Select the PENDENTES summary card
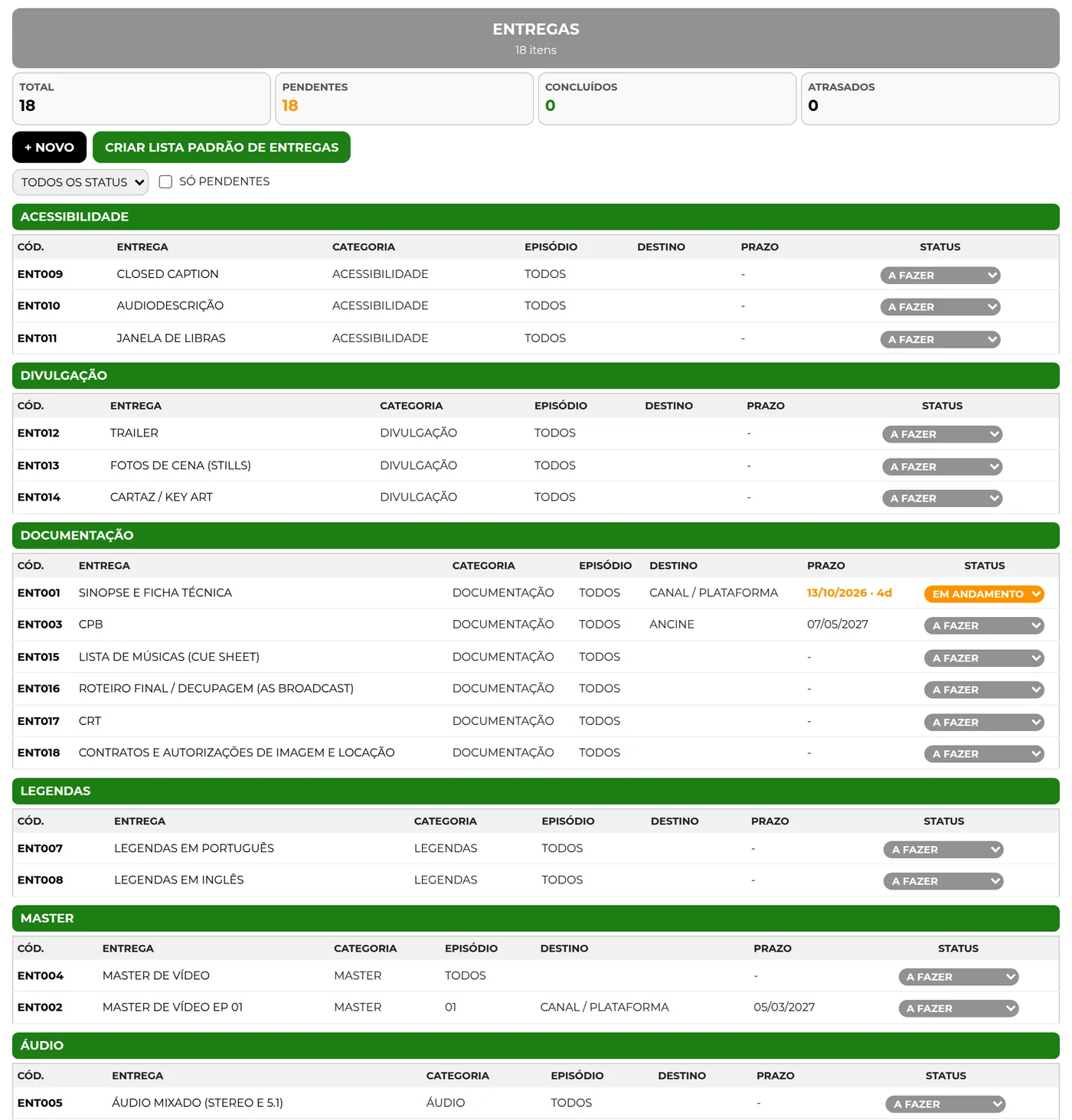Image resolution: width=1072 pixels, height=1120 pixels. [404, 99]
